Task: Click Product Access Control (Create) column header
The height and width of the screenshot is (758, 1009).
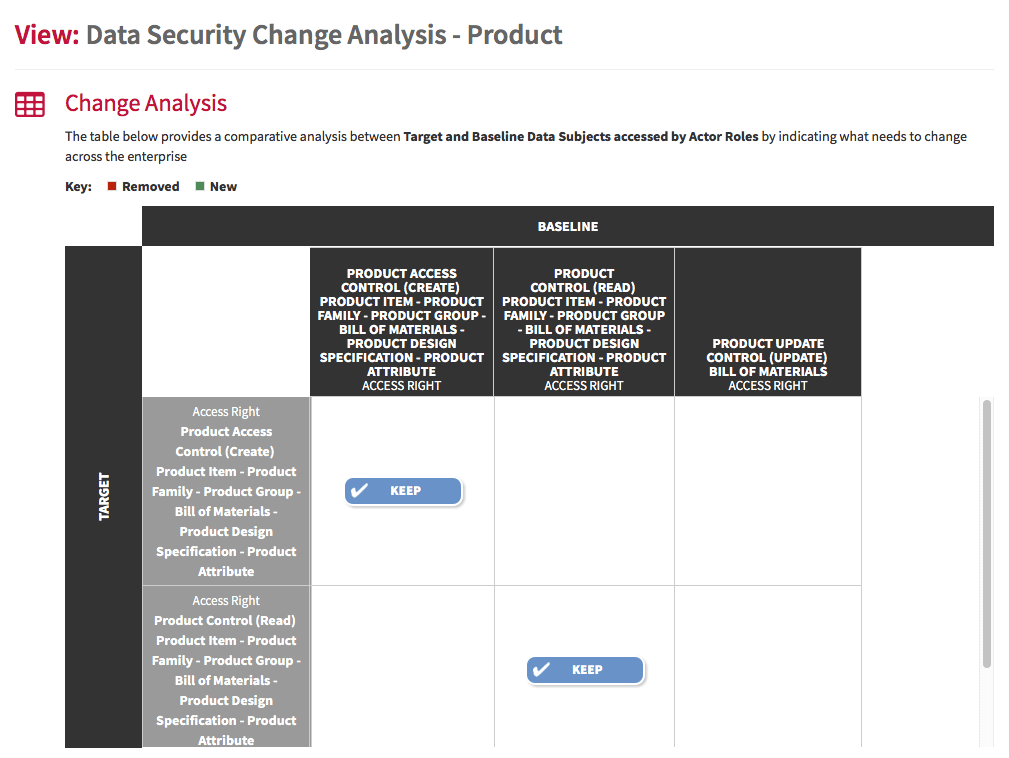Action: (402, 322)
